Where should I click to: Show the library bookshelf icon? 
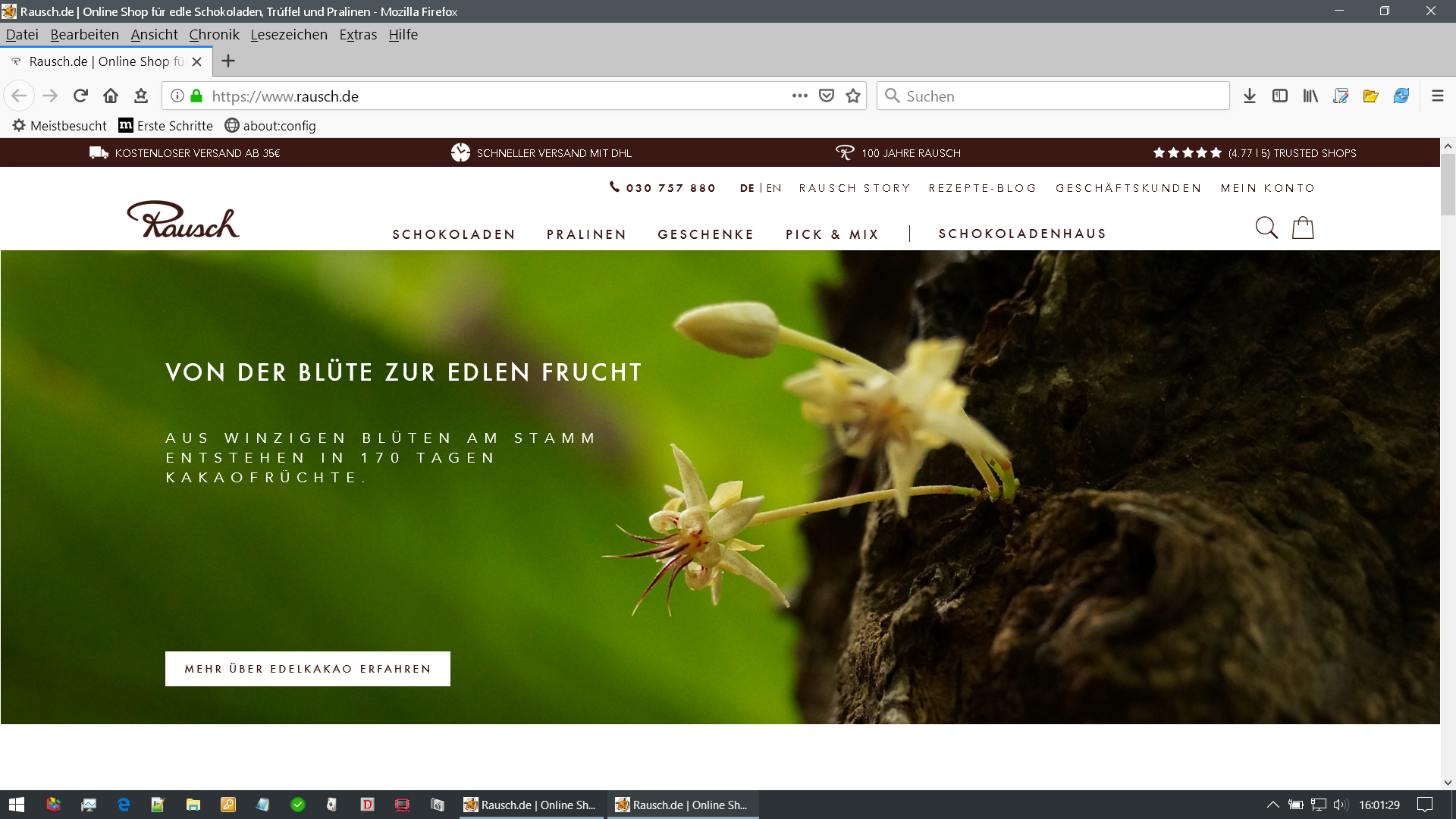1310,96
